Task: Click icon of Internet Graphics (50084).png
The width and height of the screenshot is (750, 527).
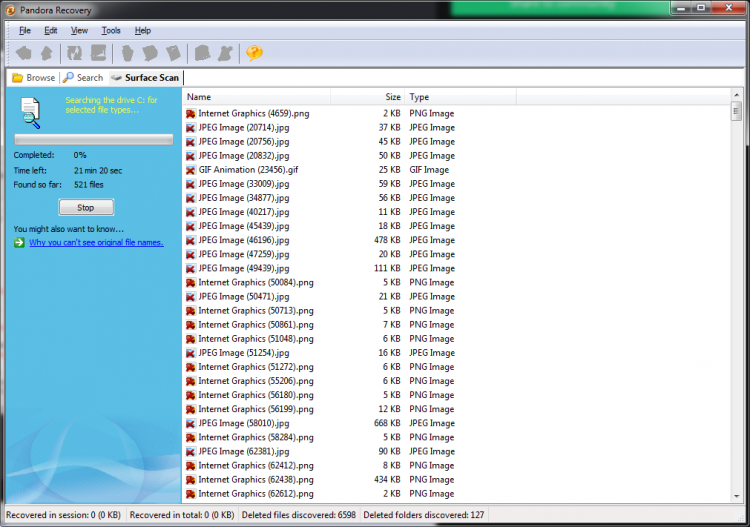Action: pyautogui.click(x=191, y=283)
